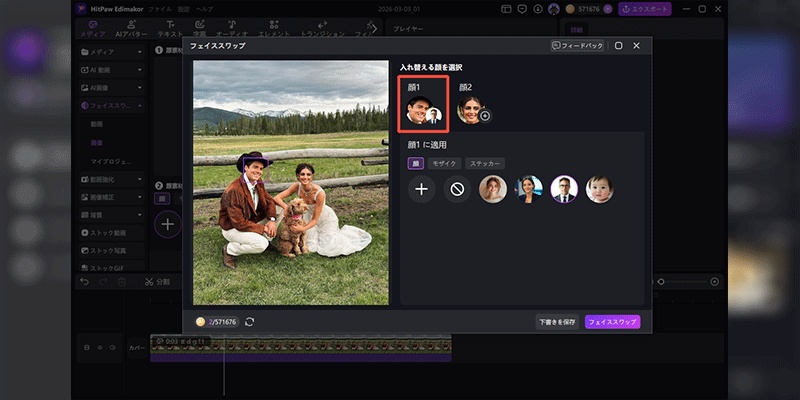Click 下書きを保存 save draft button

(557, 322)
